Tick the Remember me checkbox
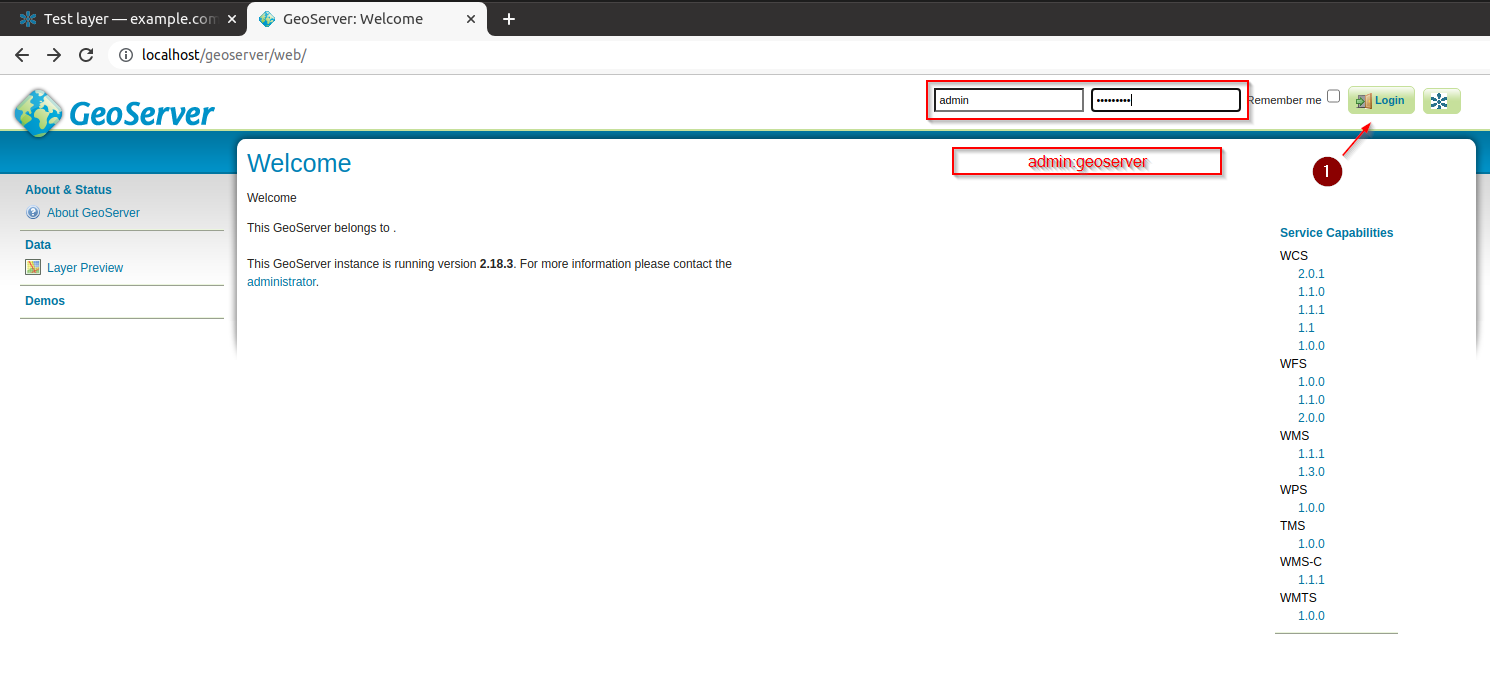The height and width of the screenshot is (681, 1490). click(x=1333, y=96)
